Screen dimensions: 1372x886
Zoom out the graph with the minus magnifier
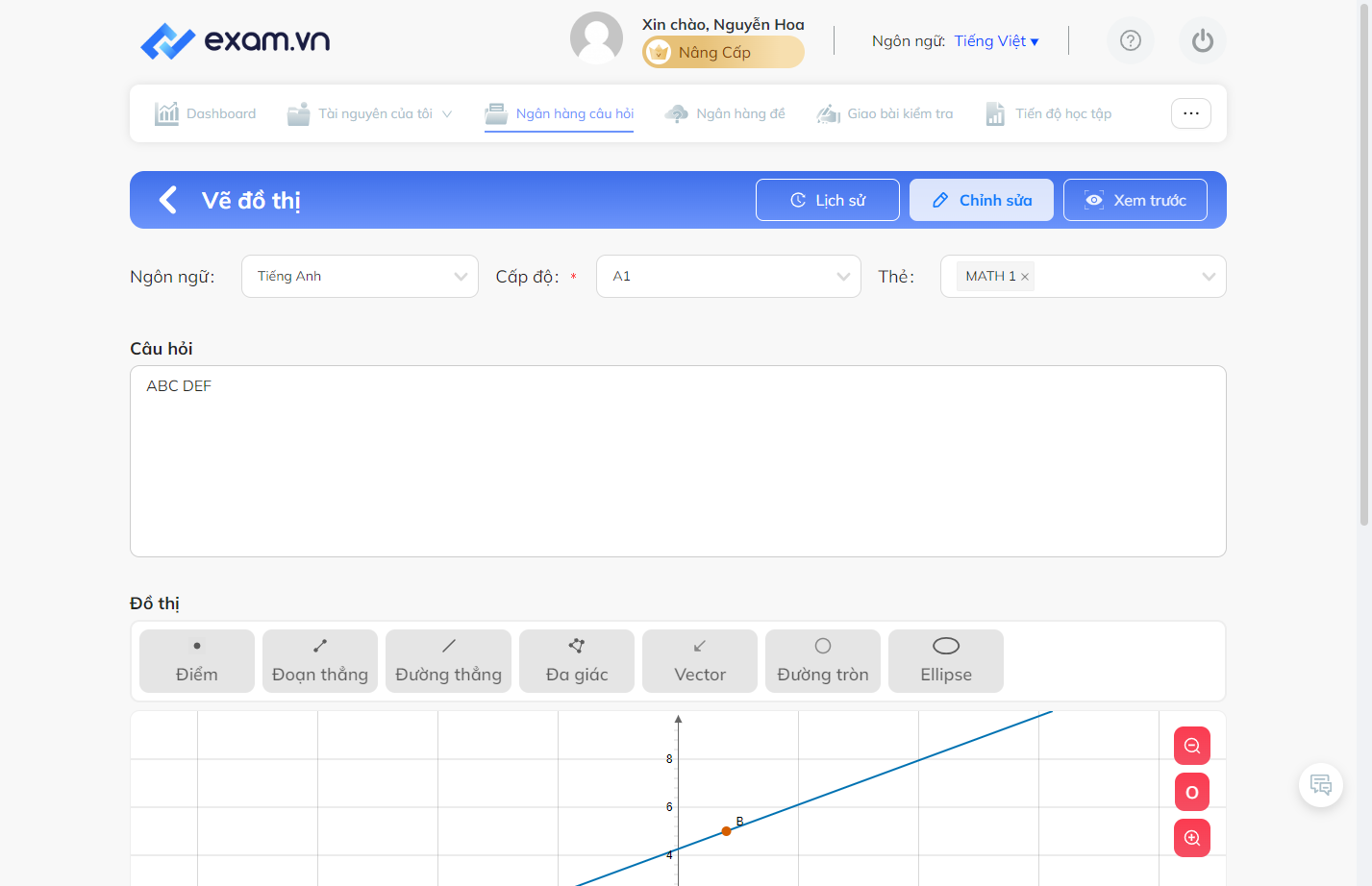(x=1192, y=746)
